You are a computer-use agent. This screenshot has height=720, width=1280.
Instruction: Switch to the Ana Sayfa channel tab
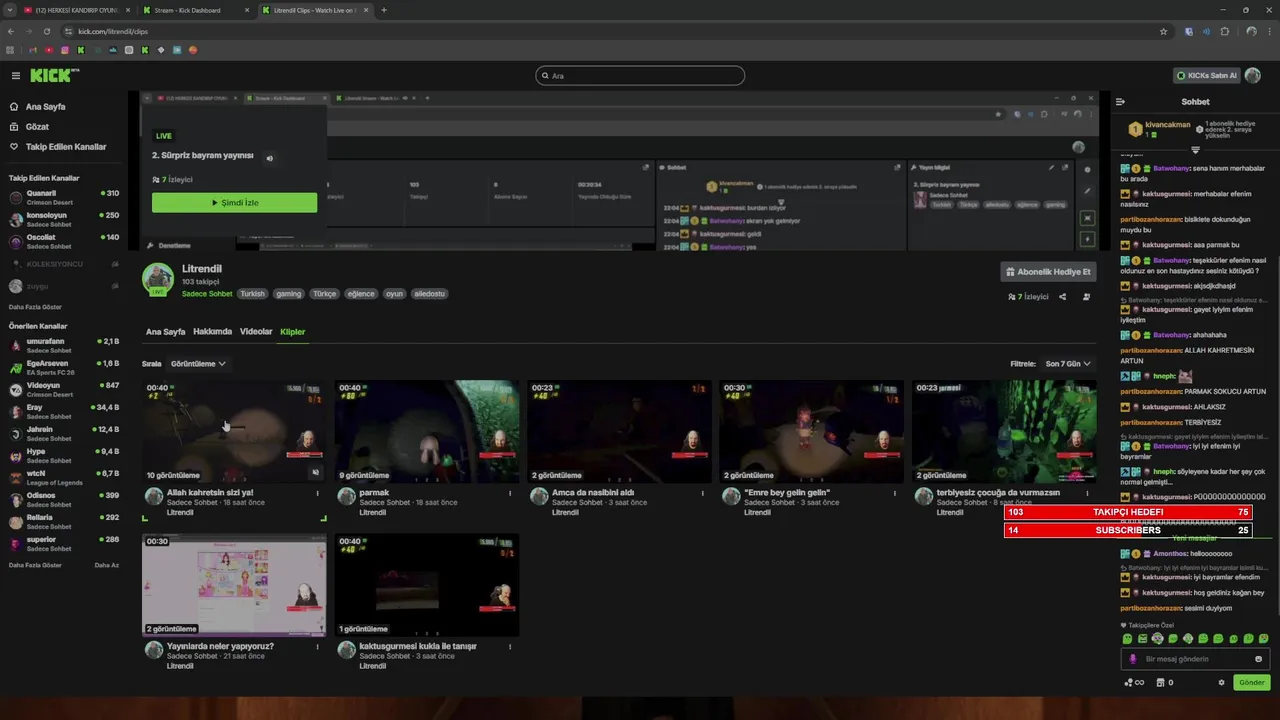click(x=165, y=332)
